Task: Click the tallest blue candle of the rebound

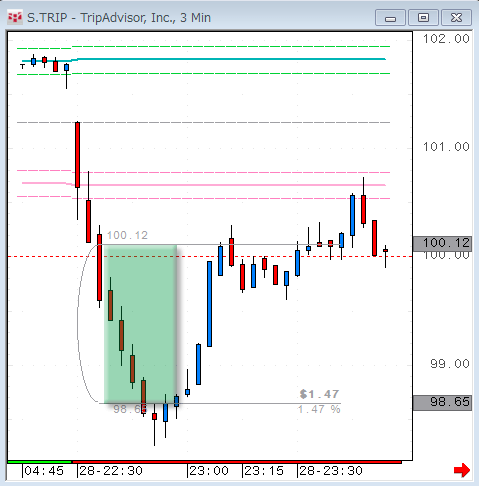Action: tap(209, 304)
